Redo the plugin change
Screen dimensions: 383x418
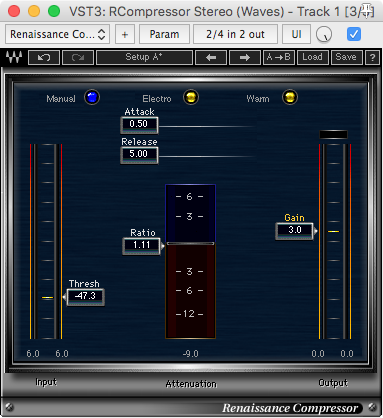pyautogui.click(x=78, y=58)
